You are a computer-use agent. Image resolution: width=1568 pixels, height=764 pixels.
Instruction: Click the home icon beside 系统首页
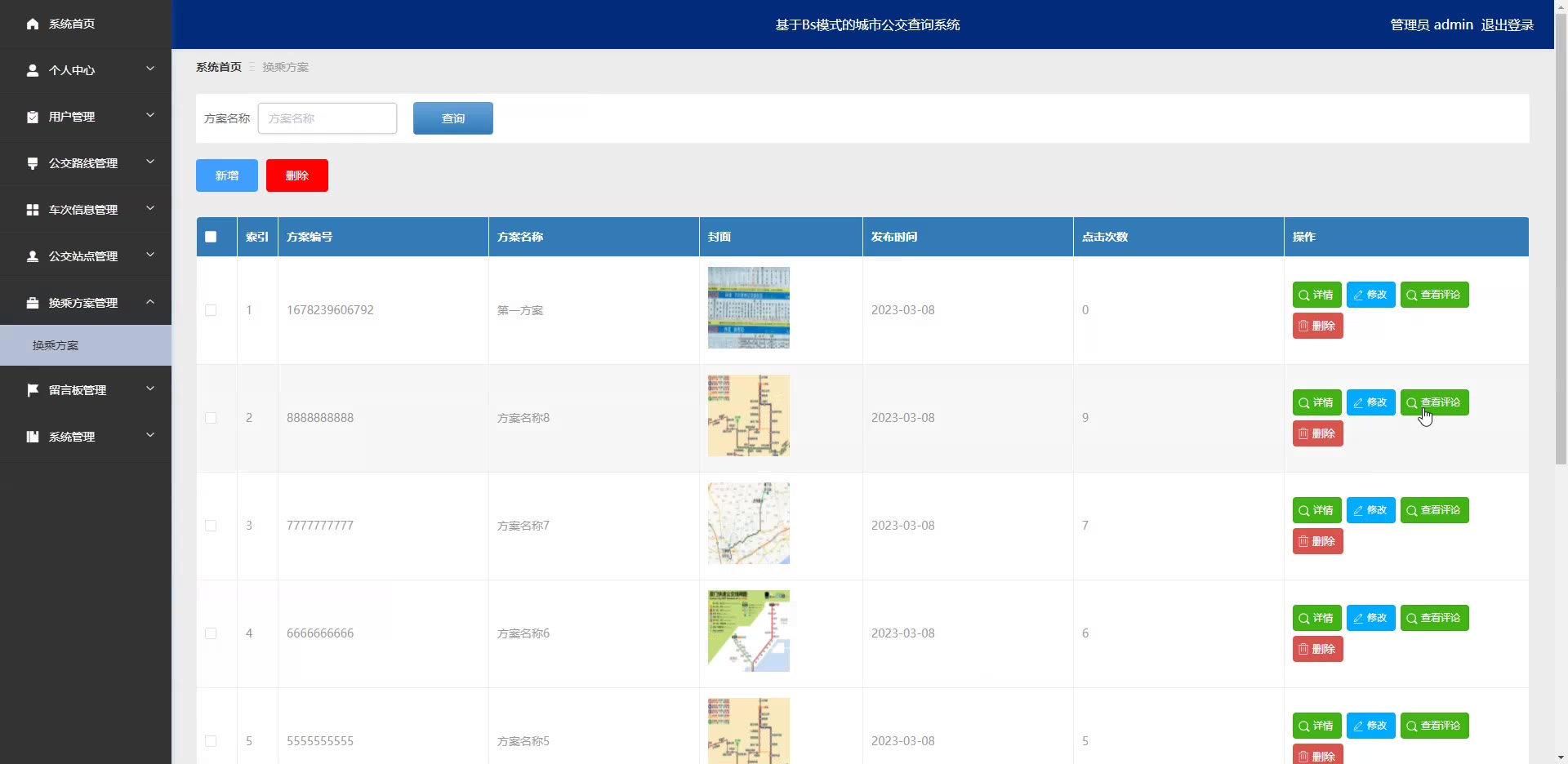click(x=33, y=24)
